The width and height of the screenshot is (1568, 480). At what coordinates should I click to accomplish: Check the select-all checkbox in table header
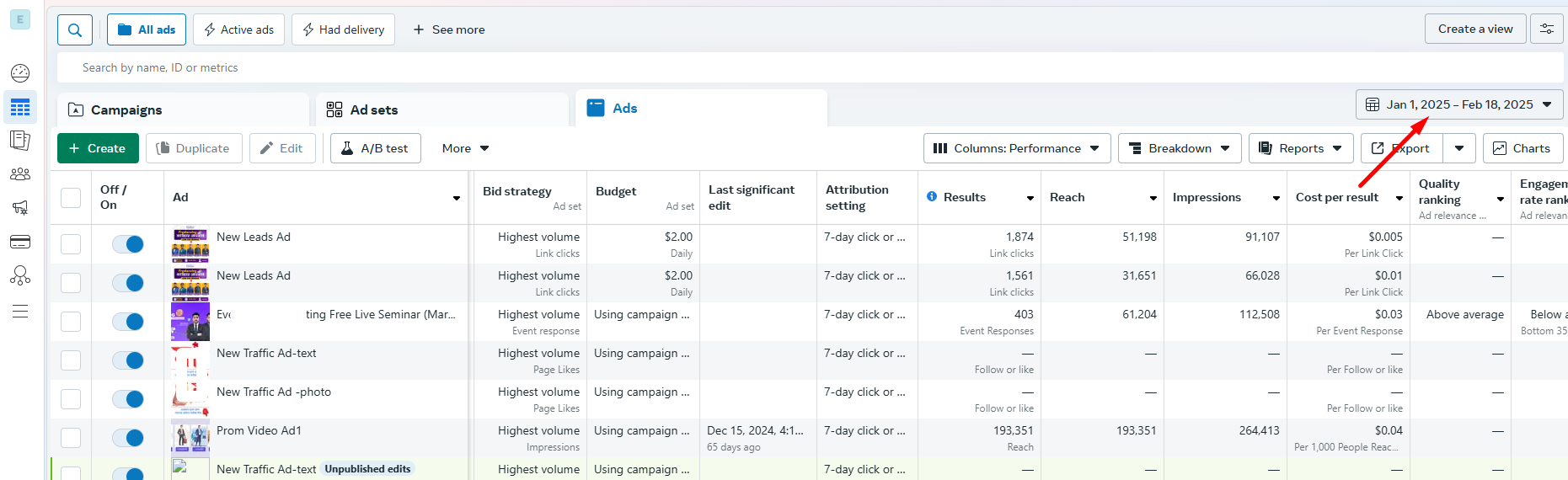[71, 198]
